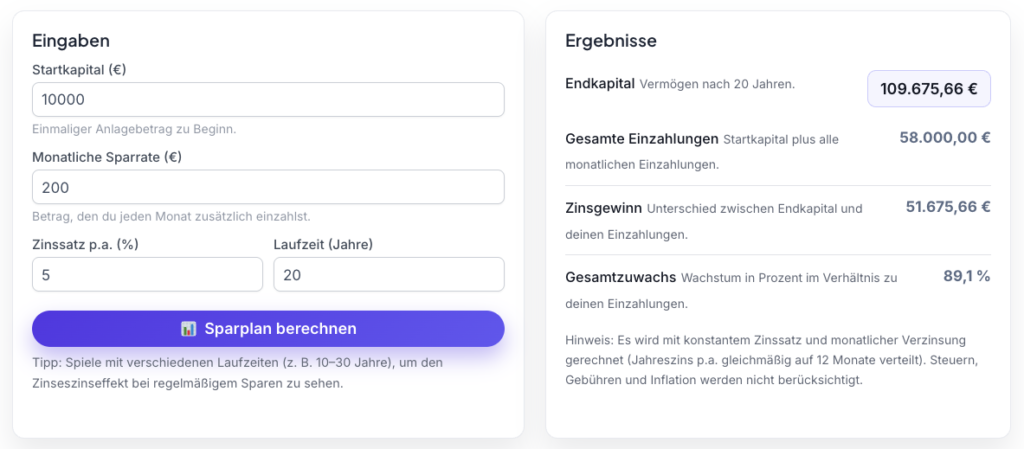The width and height of the screenshot is (1024, 449).
Task: Click the Eingaben section heading
Action: [70, 41]
